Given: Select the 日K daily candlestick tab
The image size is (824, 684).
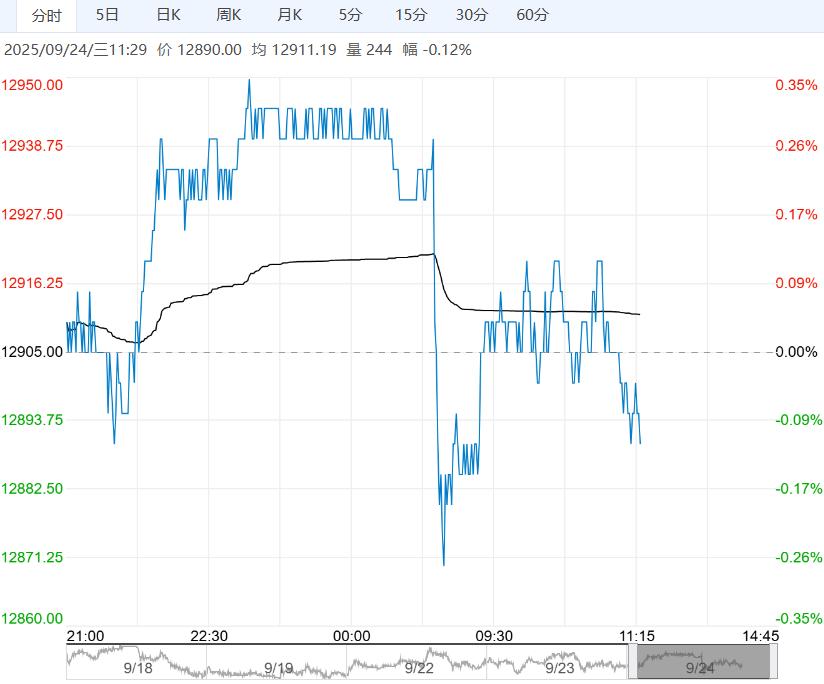Looking at the screenshot, I should click(x=168, y=15).
